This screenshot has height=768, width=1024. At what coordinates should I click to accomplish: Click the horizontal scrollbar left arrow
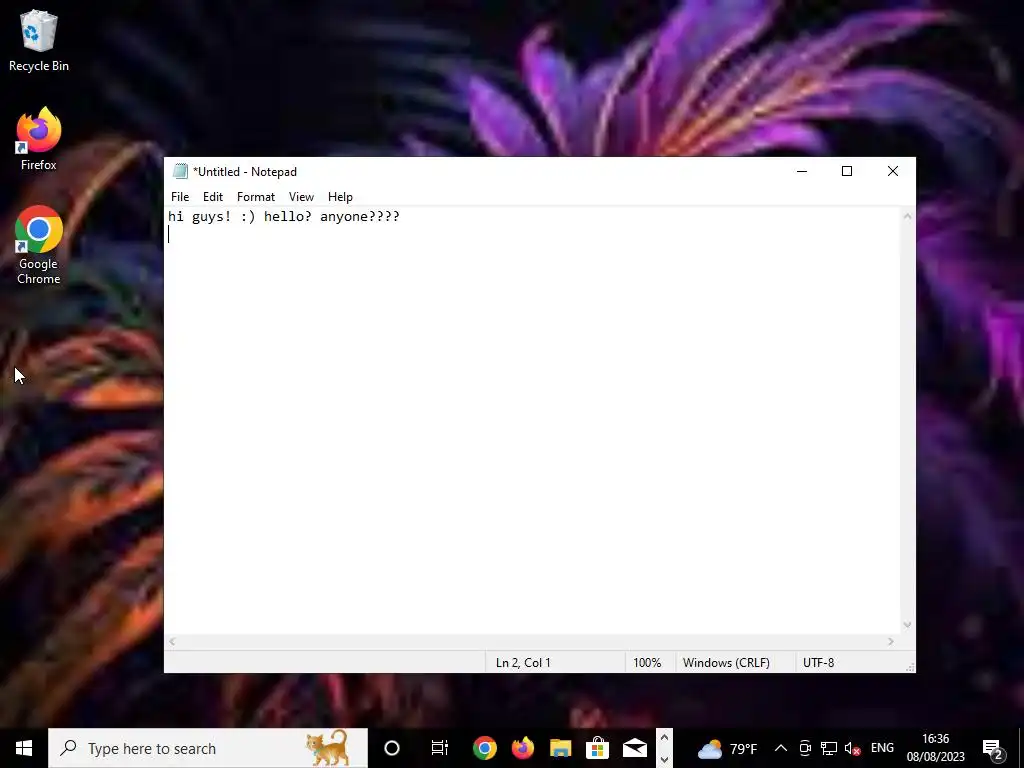pyautogui.click(x=172, y=642)
